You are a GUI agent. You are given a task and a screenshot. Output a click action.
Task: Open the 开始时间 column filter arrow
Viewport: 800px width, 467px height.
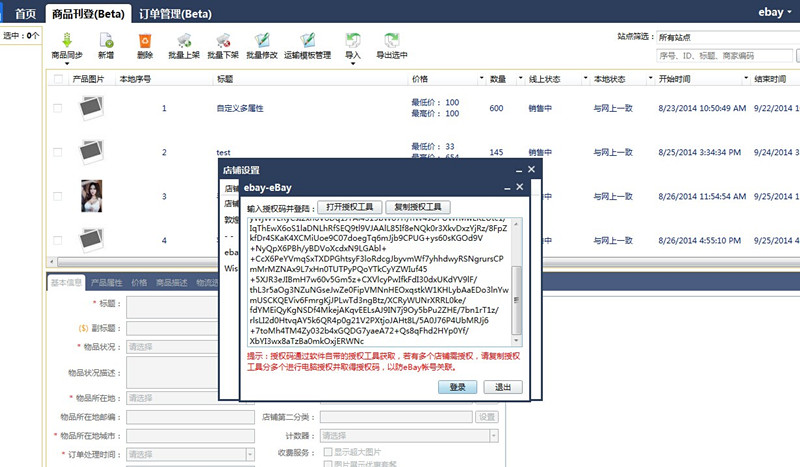click(746, 79)
